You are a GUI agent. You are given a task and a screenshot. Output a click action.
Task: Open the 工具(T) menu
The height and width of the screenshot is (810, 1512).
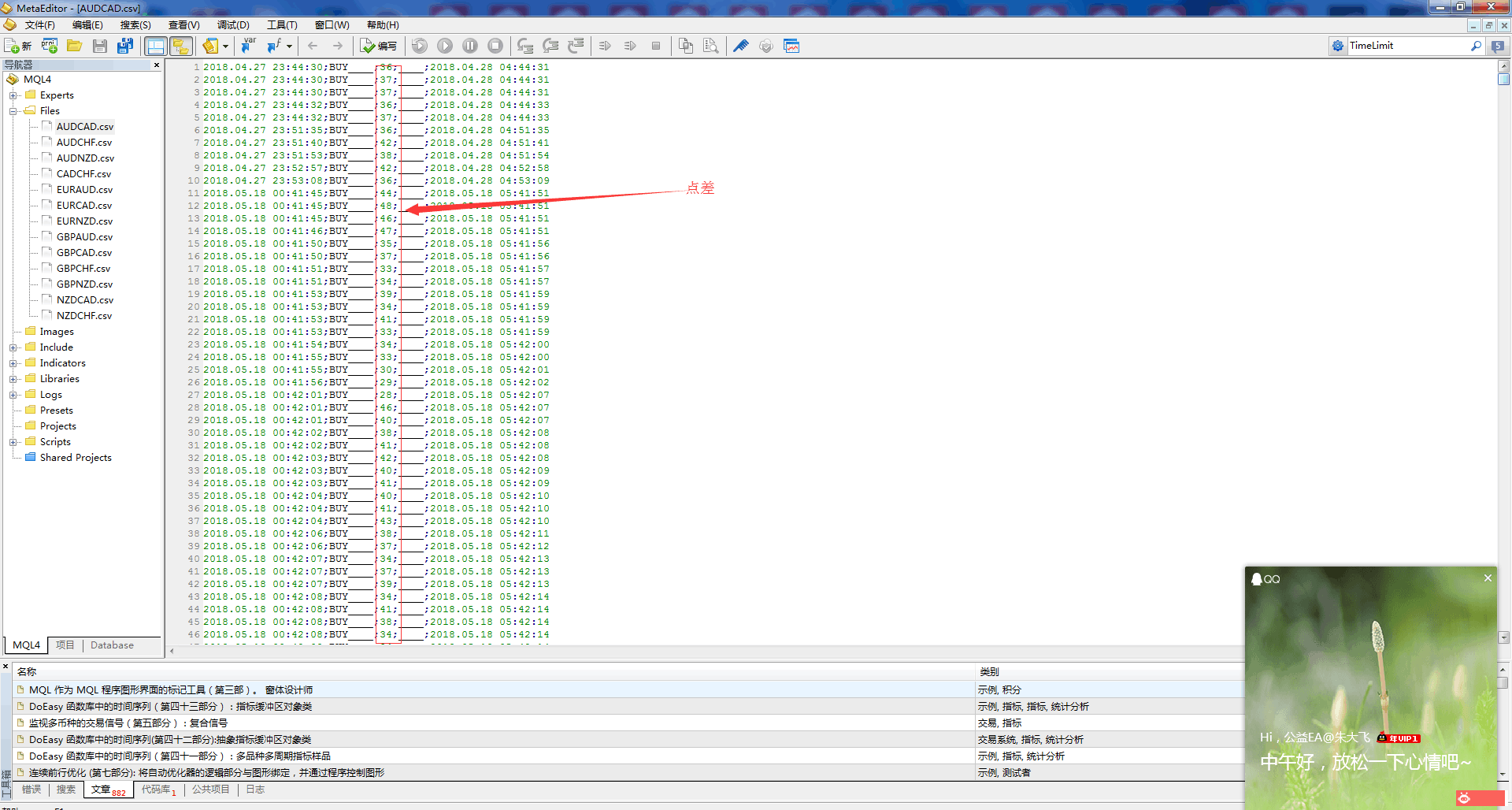pos(282,25)
